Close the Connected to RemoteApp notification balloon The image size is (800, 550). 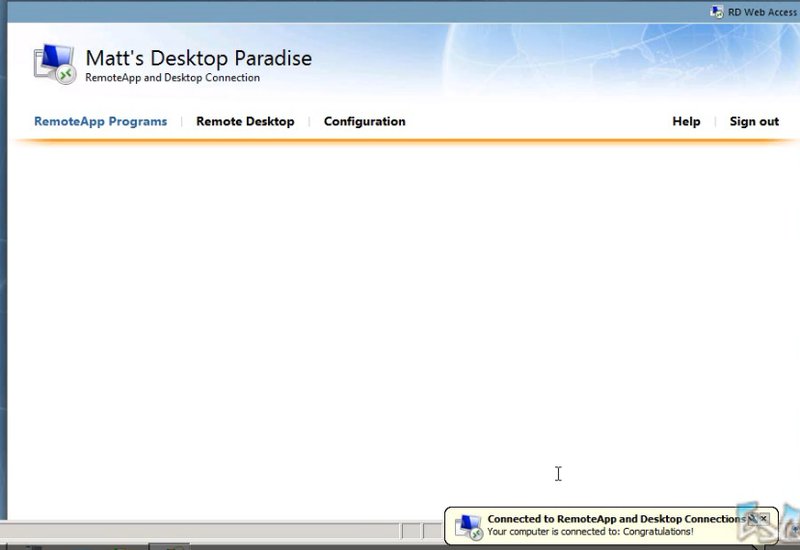[x=764, y=518]
